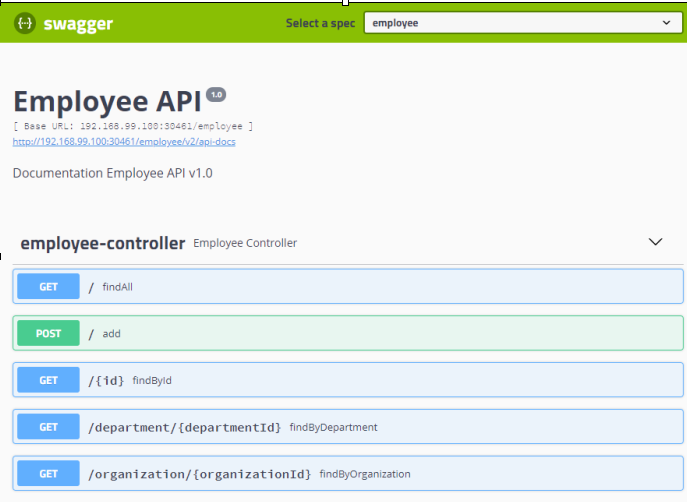
Task: Click the POST badge for add
Action: [49, 333]
